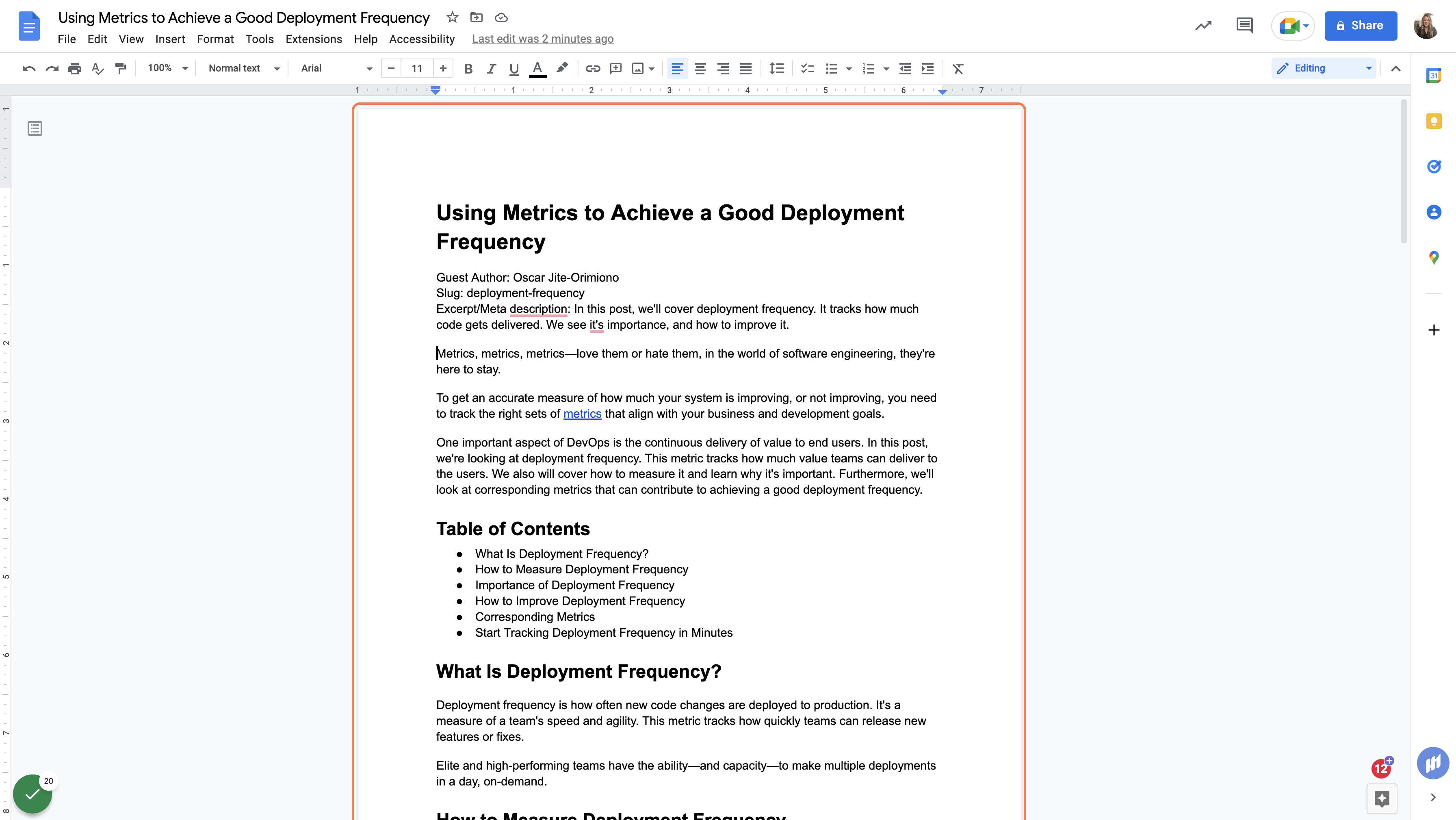
Task: Click the Undo icon
Action: coord(29,68)
